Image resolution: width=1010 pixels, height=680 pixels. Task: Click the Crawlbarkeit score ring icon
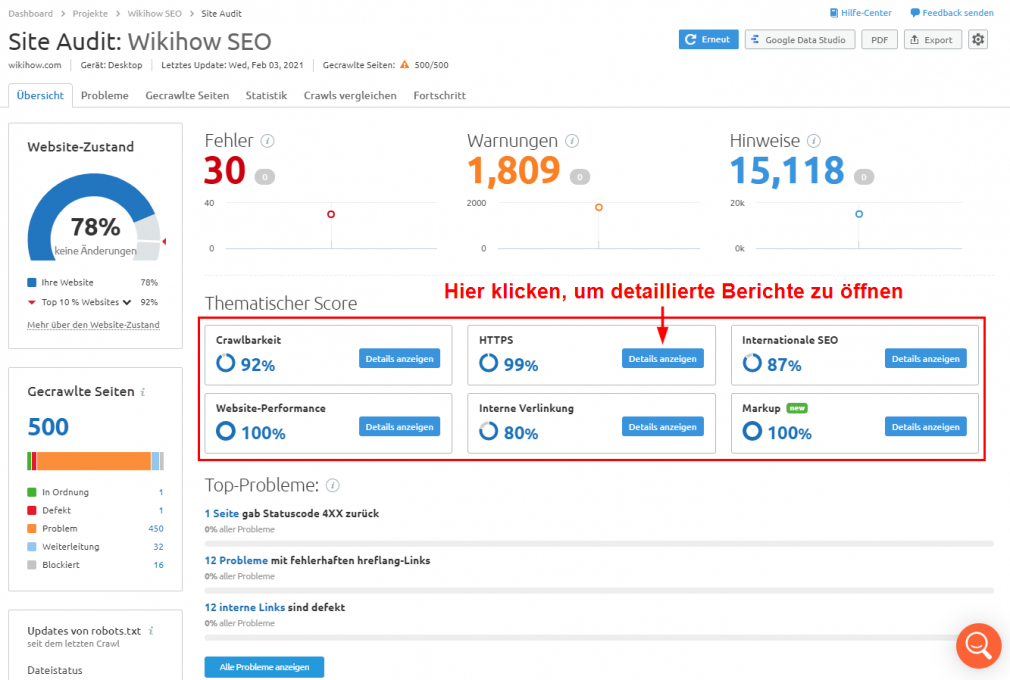[x=225, y=363]
